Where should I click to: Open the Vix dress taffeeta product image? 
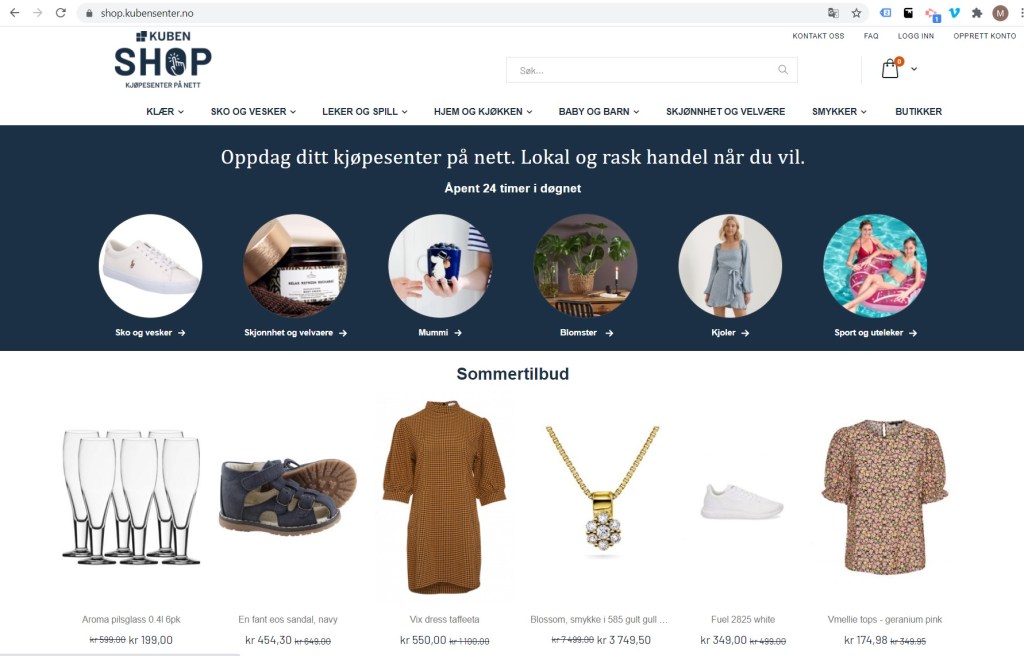[445, 498]
